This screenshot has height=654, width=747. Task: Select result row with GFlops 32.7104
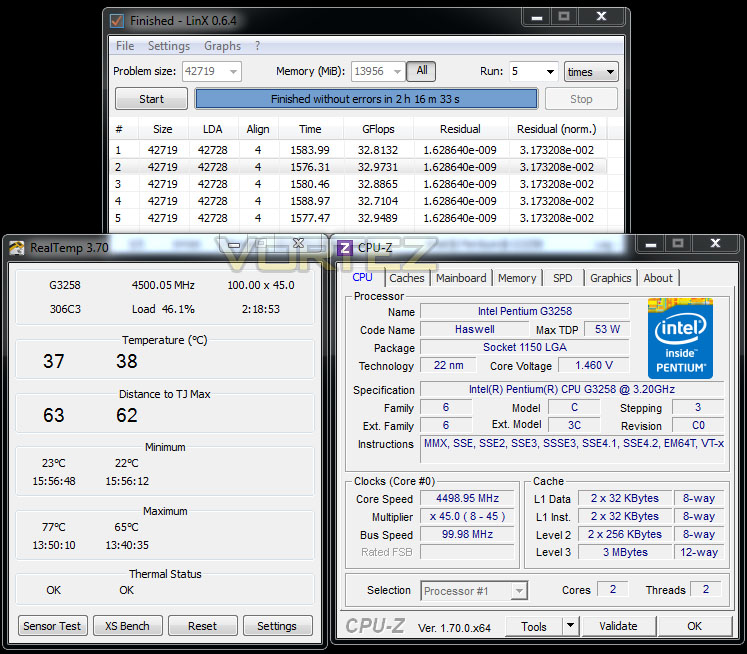[x=359, y=201]
